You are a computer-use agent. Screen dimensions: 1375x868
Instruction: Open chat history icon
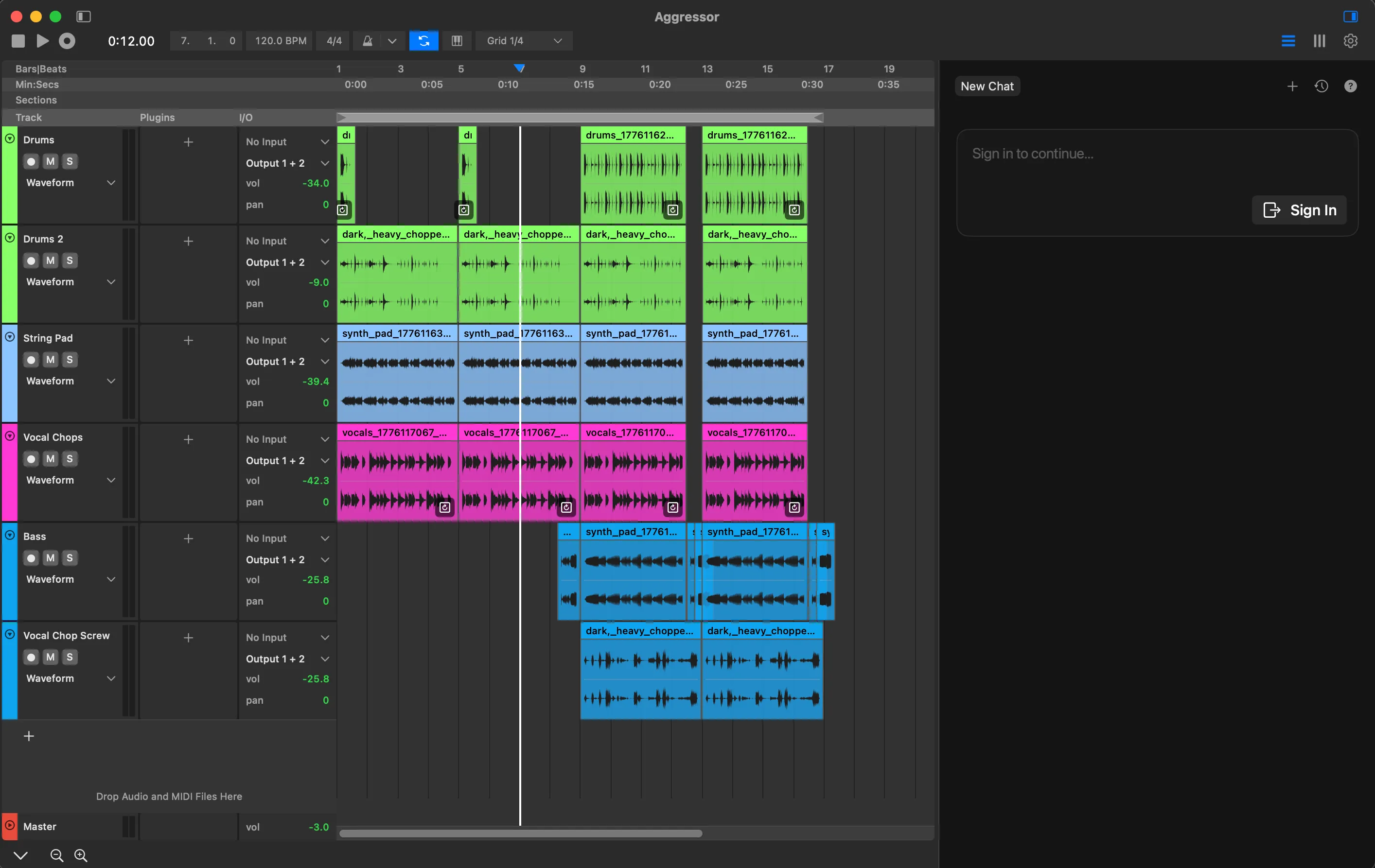coord(1322,86)
